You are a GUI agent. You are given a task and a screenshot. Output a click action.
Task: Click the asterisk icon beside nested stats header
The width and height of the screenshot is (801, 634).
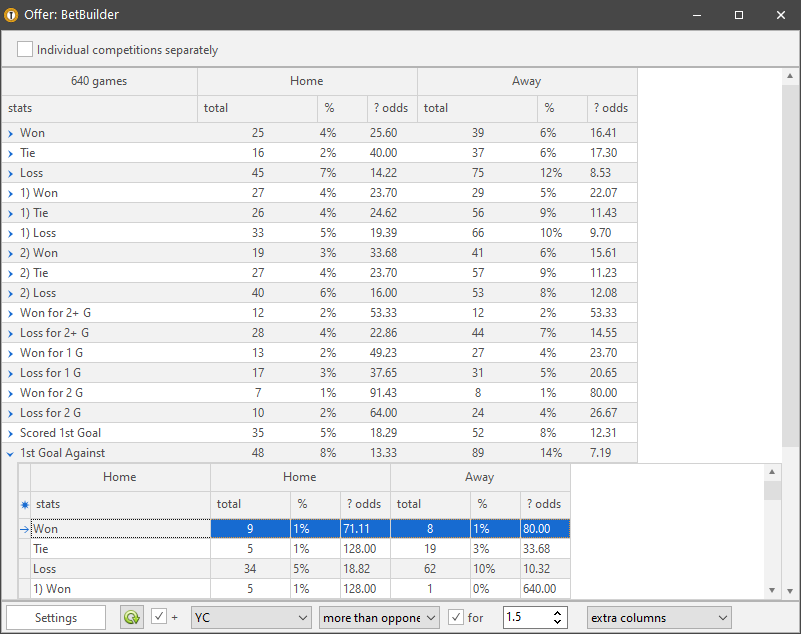click(x=24, y=505)
